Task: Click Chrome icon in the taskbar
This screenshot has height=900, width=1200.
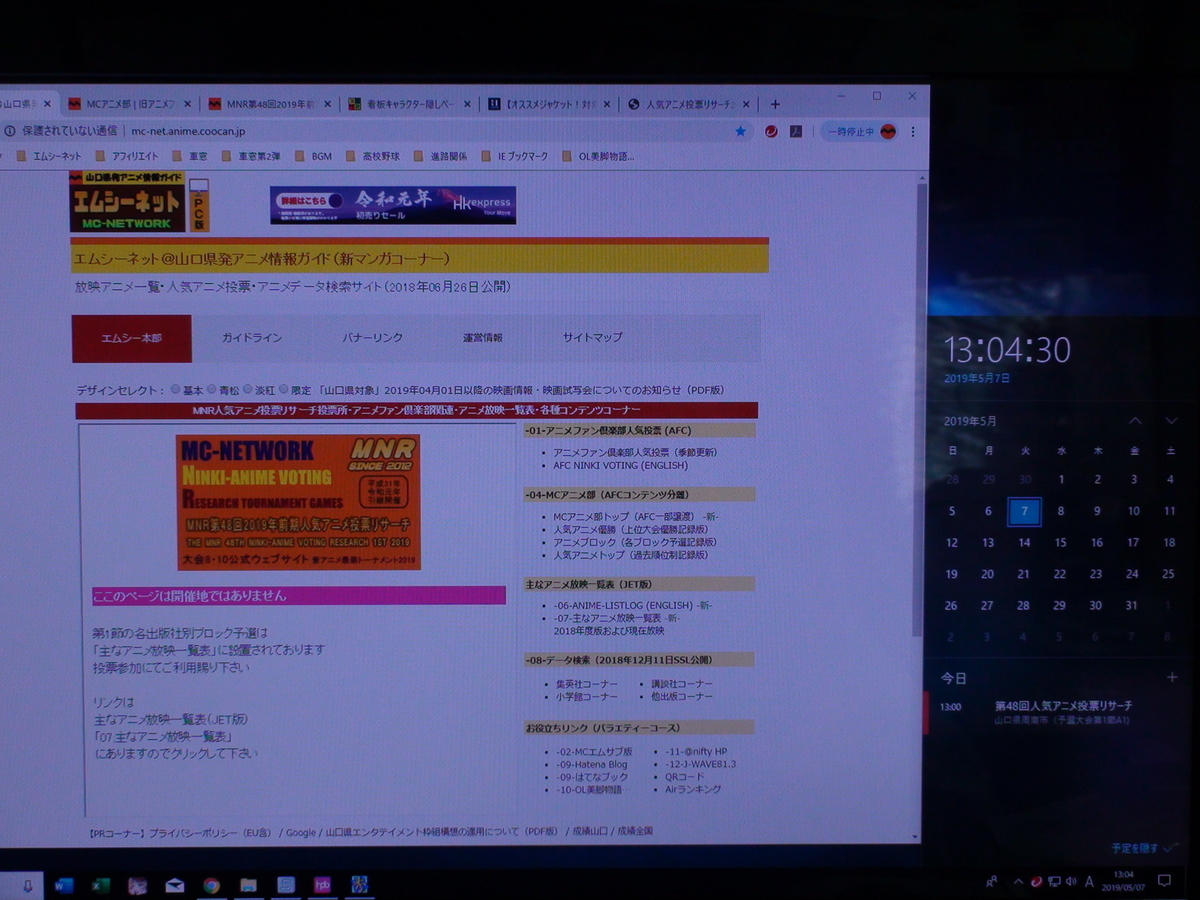Action: tap(211, 884)
